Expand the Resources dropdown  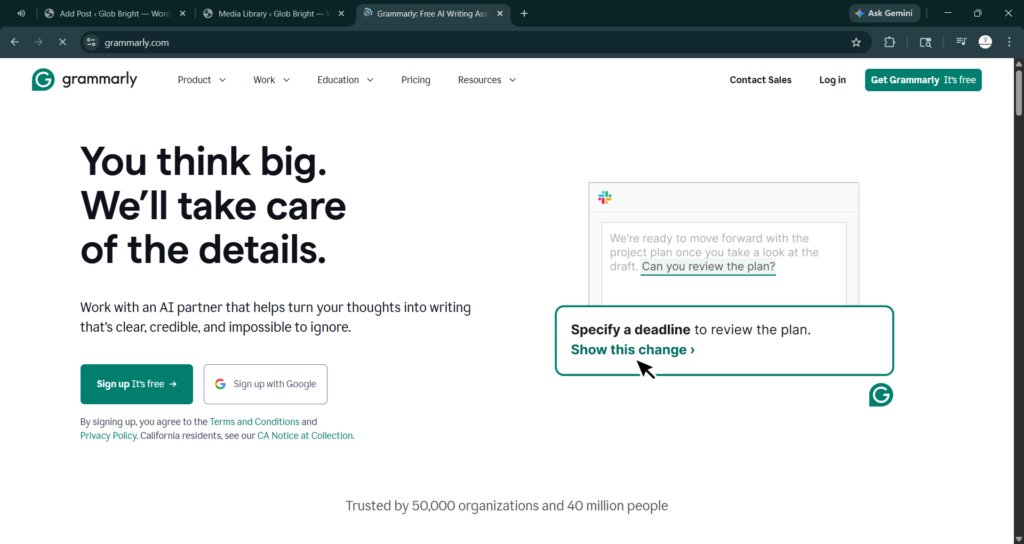[x=486, y=80]
